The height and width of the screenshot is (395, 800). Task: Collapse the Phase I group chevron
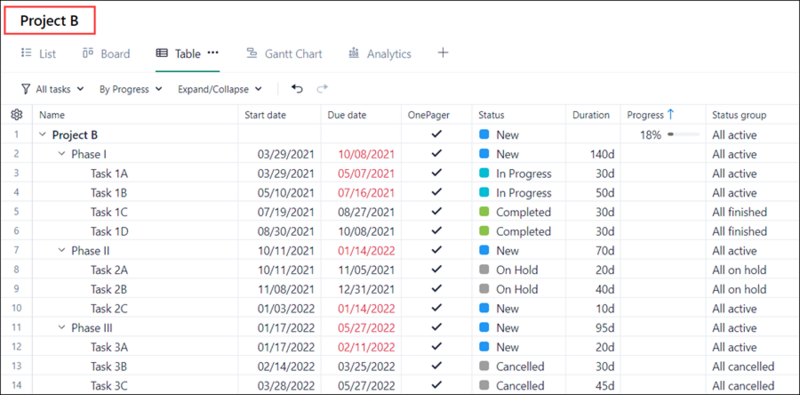[x=62, y=154]
